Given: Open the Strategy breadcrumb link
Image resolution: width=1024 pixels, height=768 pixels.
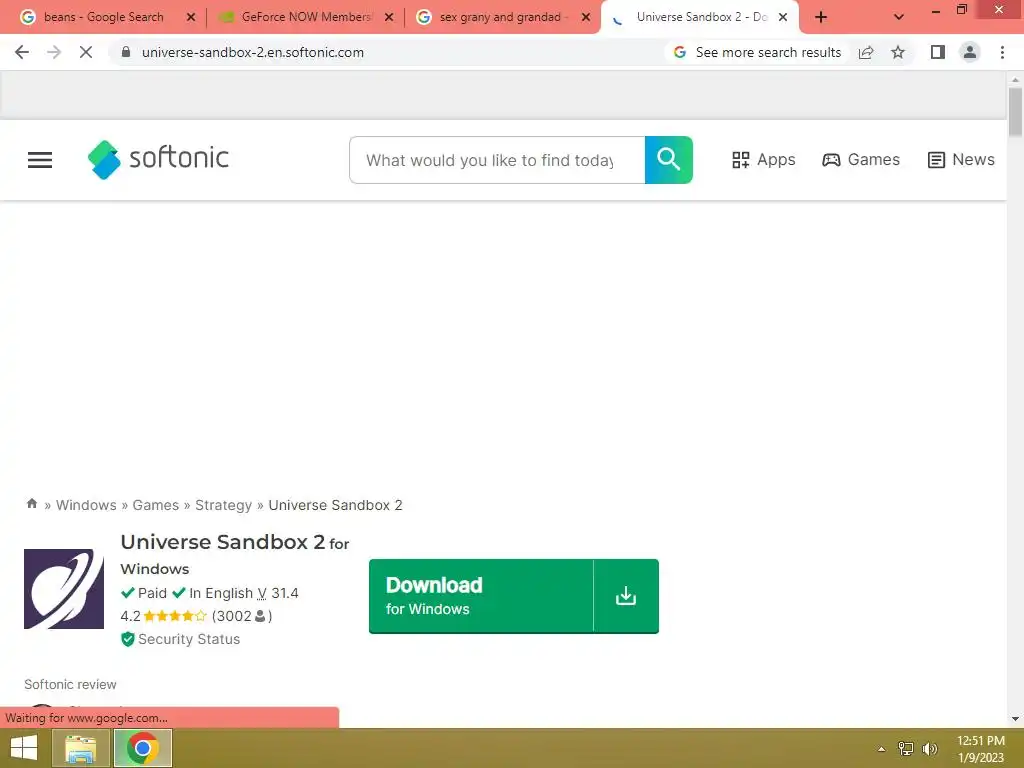Looking at the screenshot, I should (223, 505).
